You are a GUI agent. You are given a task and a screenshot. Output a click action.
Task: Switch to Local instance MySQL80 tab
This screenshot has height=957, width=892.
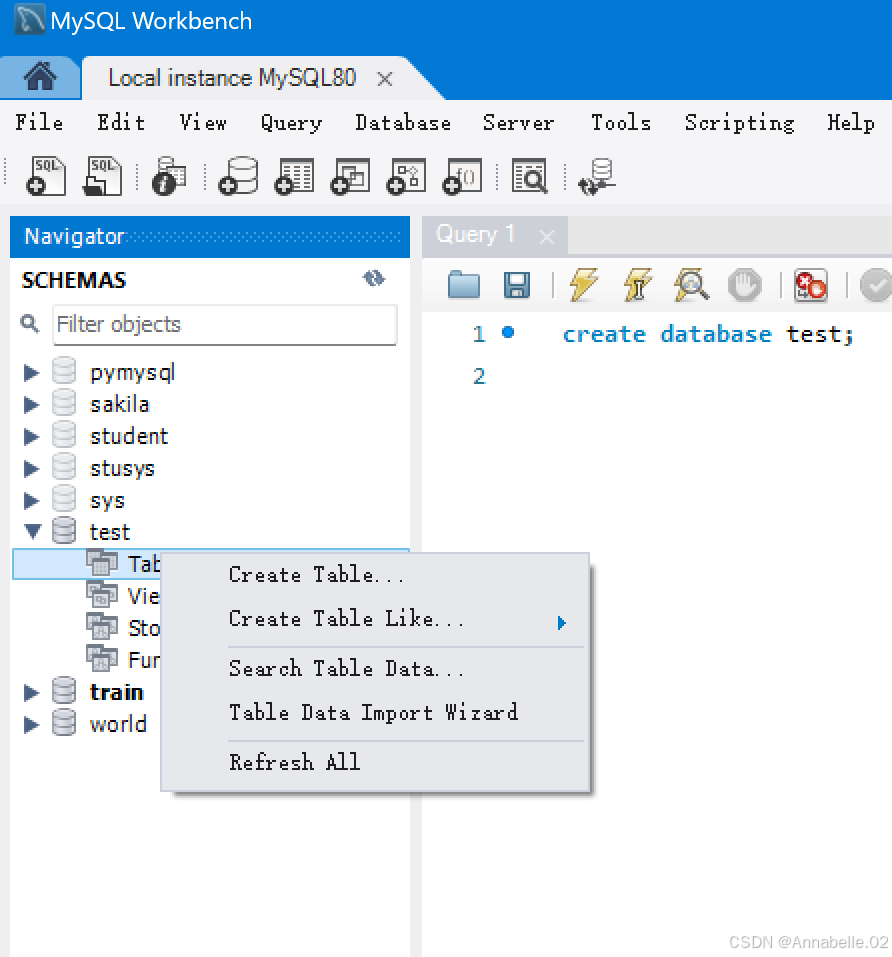click(232, 78)
